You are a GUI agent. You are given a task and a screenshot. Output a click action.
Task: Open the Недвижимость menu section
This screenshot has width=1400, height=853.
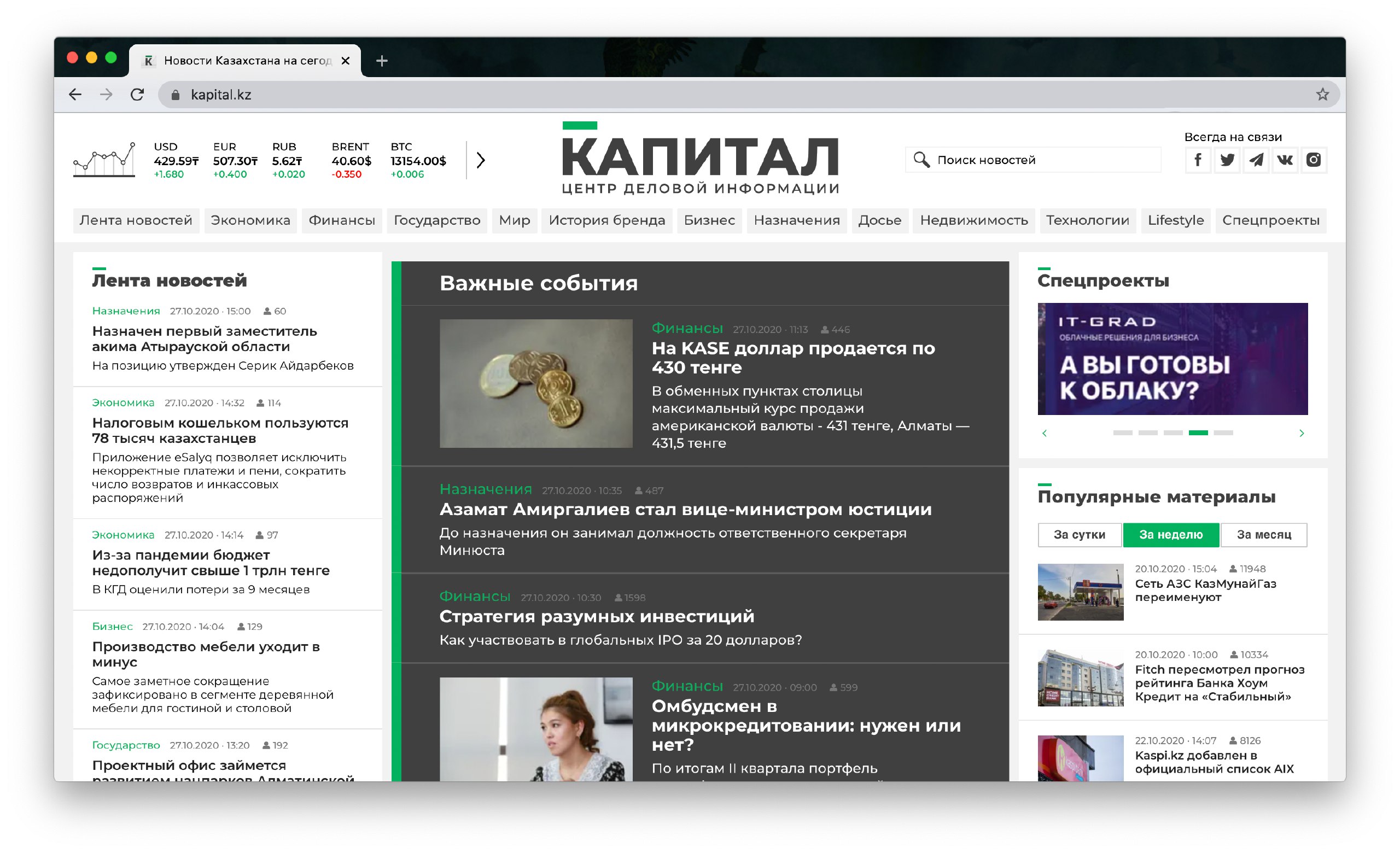click(x=973, y=220)
